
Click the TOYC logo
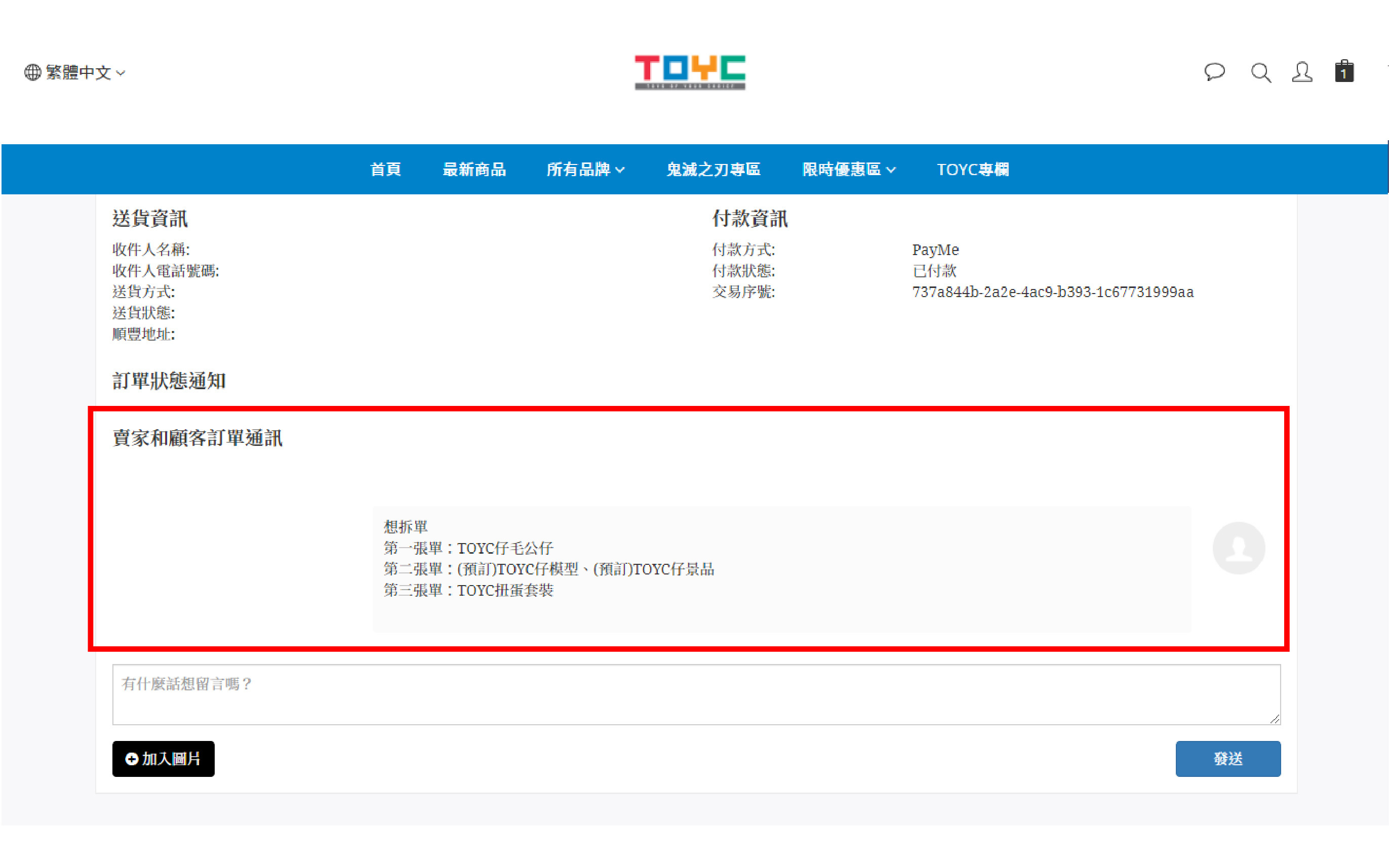(690, 72)
